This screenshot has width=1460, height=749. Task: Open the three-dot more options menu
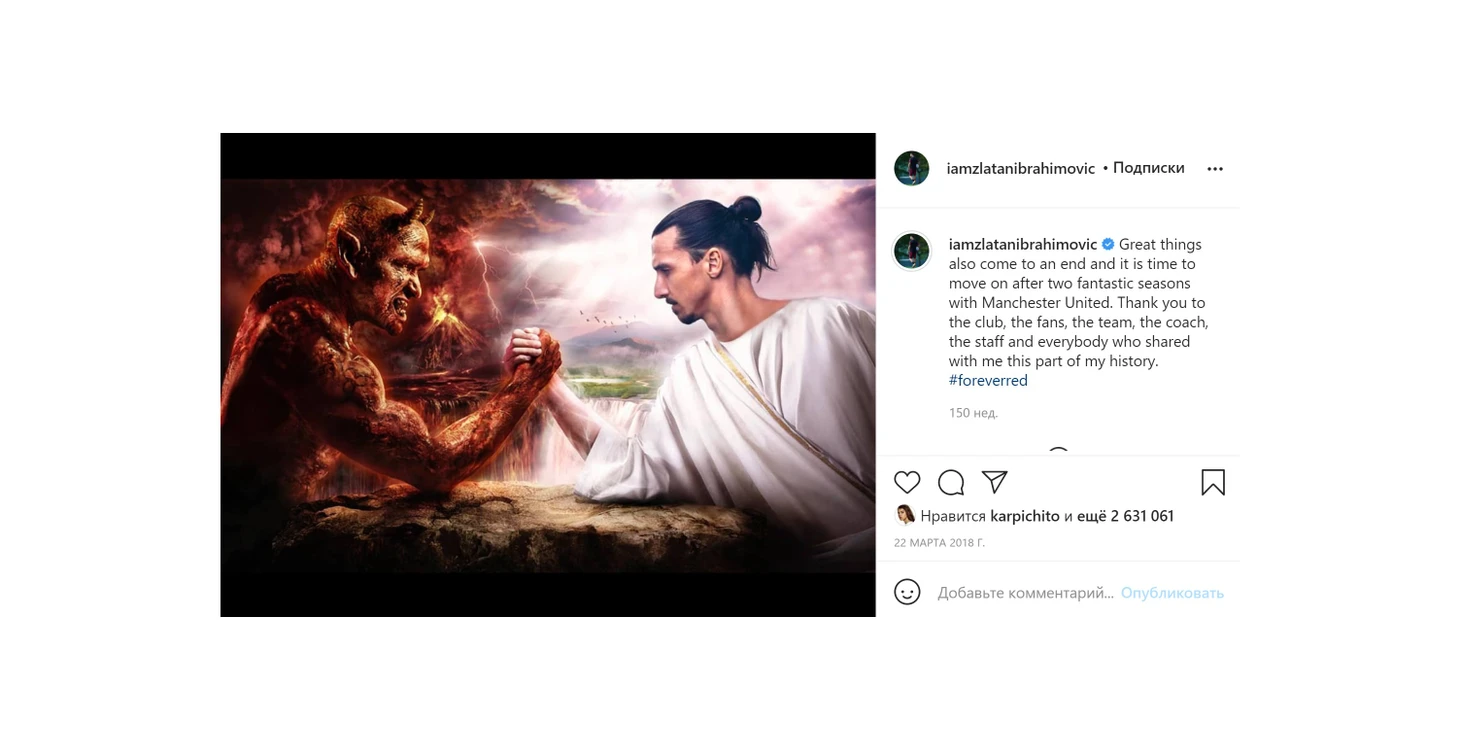tap(1215, 169)
